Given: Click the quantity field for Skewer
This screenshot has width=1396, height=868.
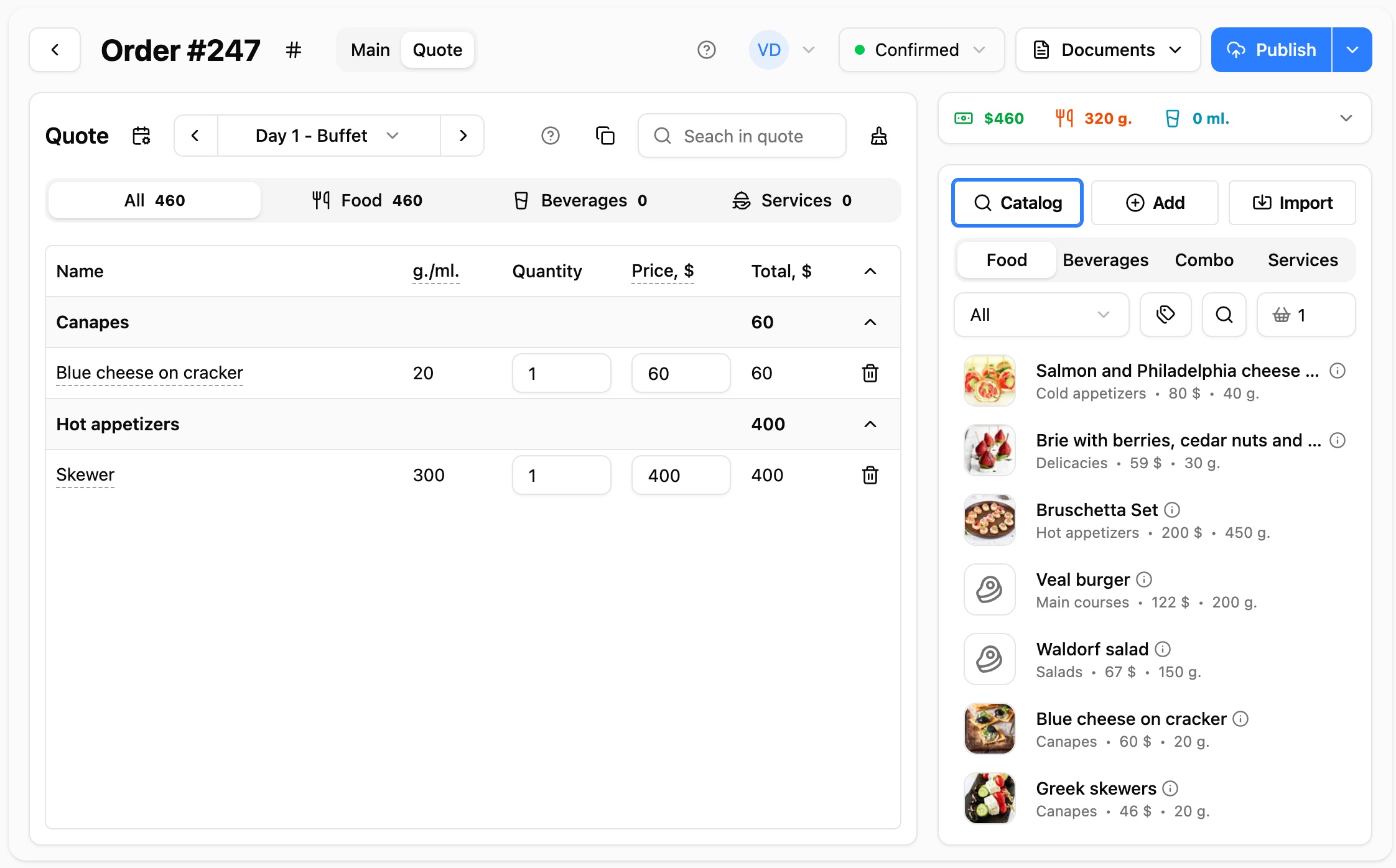Looking at the screenshot, I should point(562,475).
